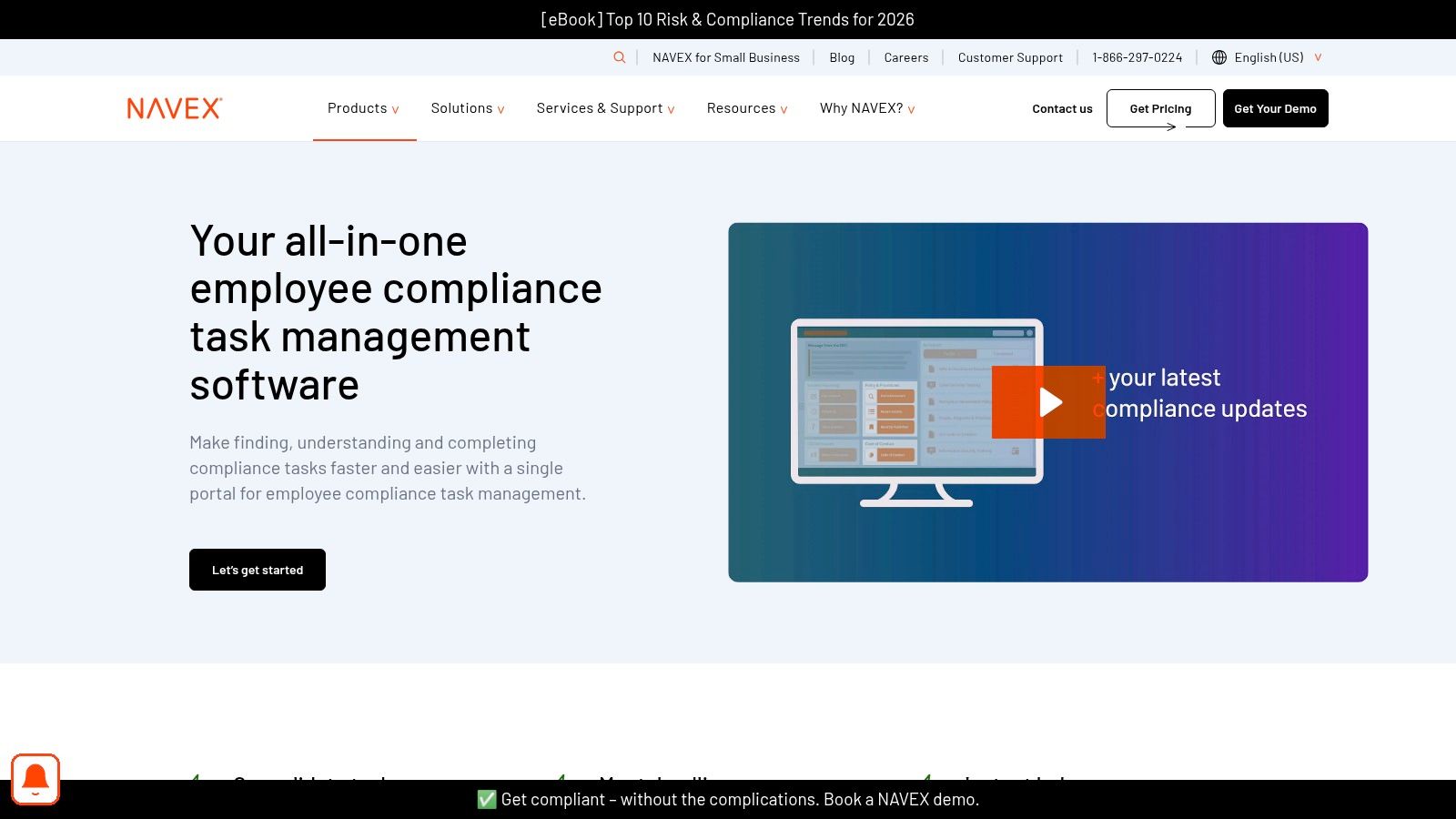
Task: Expand the Services & Support menu
Action: (x=604, y=107)
